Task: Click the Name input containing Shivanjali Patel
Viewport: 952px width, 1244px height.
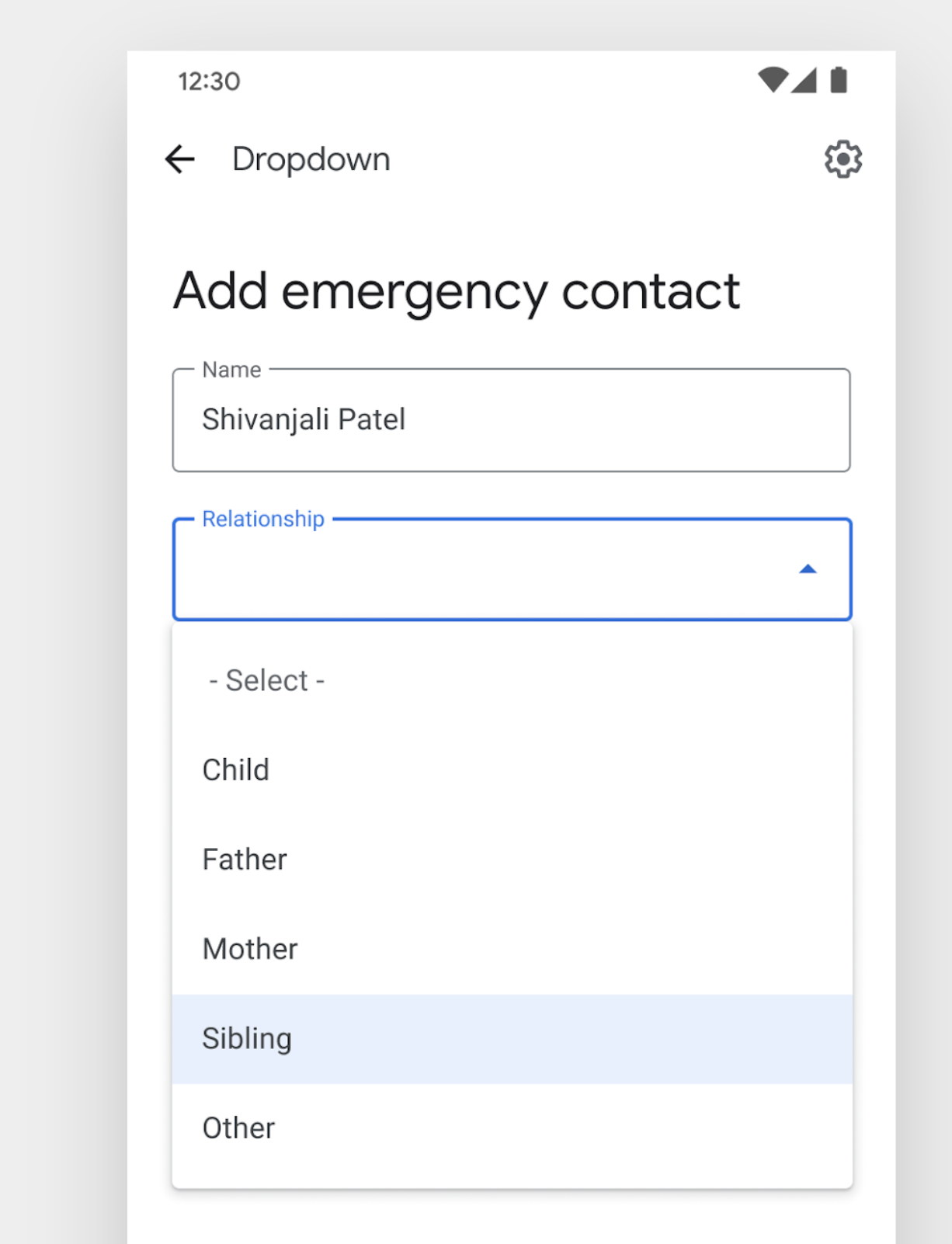Action: [x=511, y=419]
